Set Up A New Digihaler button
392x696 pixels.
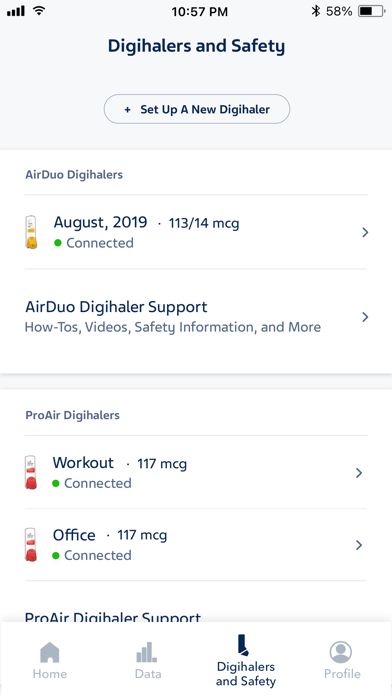[x=197, y=109]
